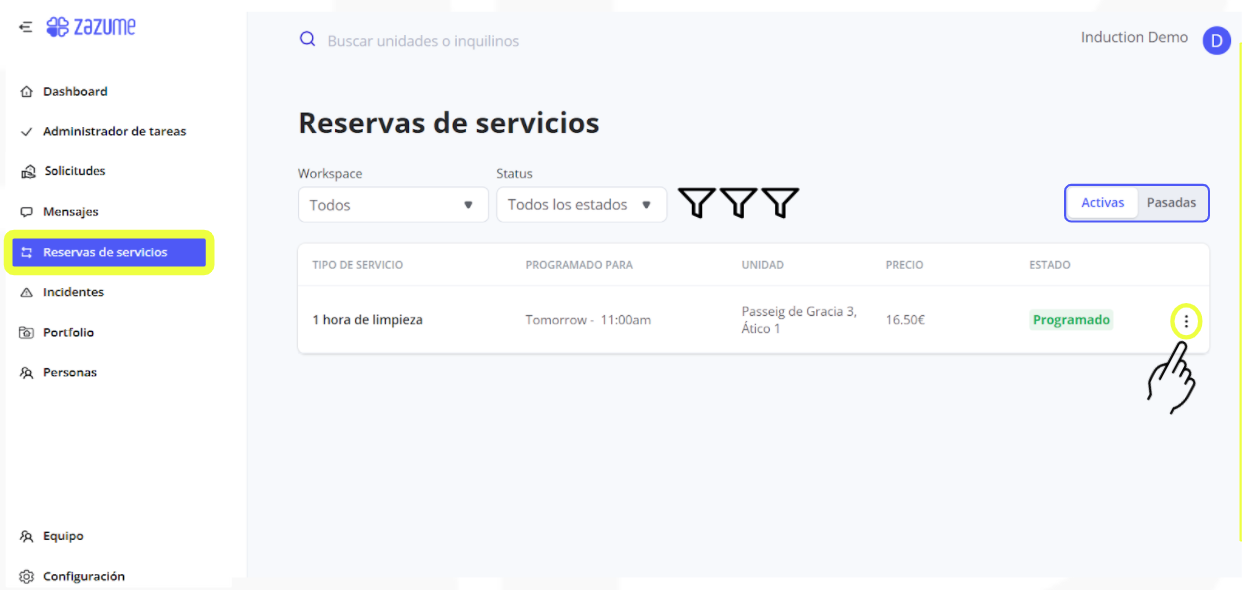The height and width of the screenshot is (590, 1242).
Task: Click the first funnel filter icon
Action: click(697, 203)
